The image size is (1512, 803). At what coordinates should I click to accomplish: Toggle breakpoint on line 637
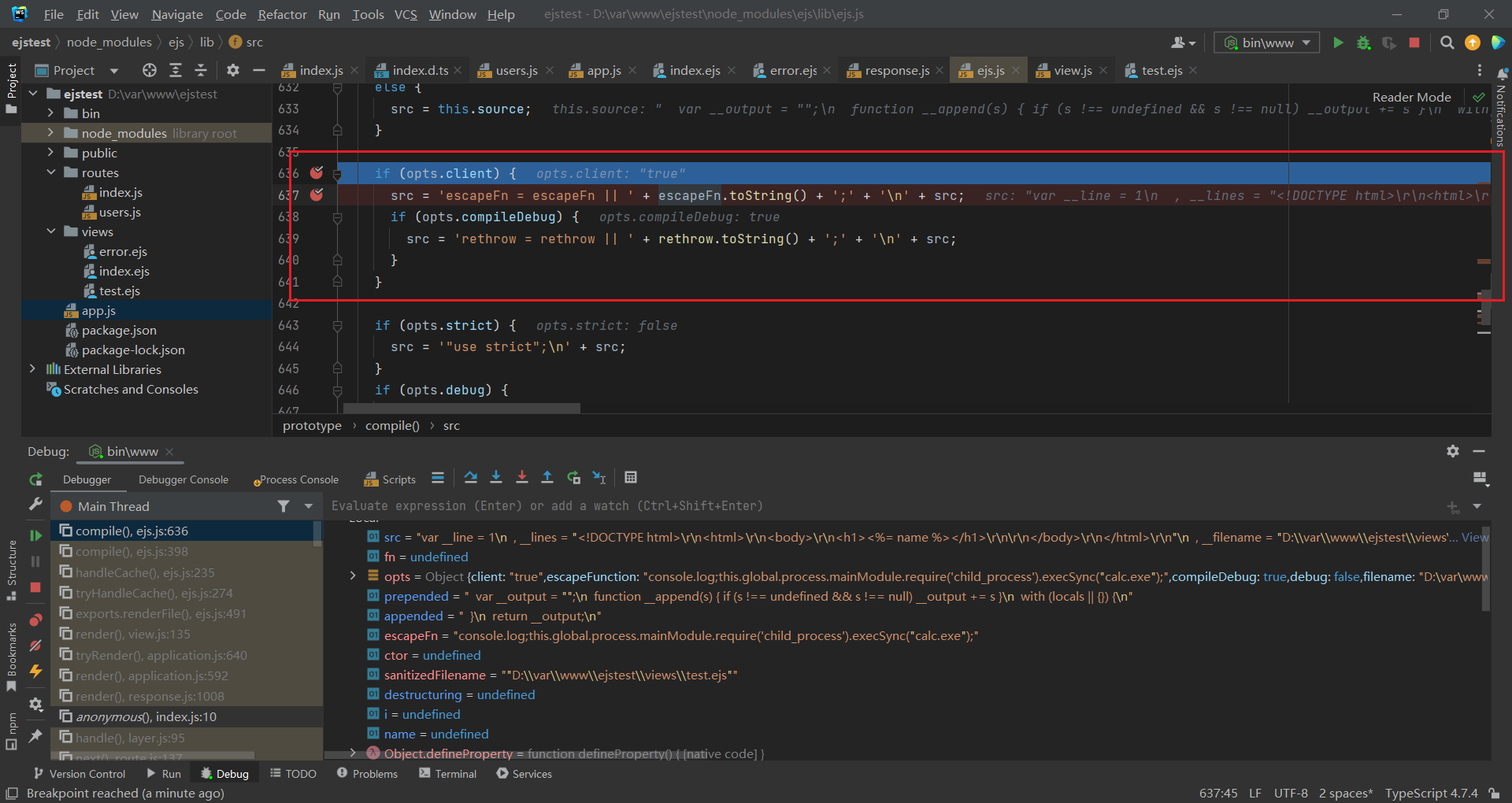tap(317, 194)
